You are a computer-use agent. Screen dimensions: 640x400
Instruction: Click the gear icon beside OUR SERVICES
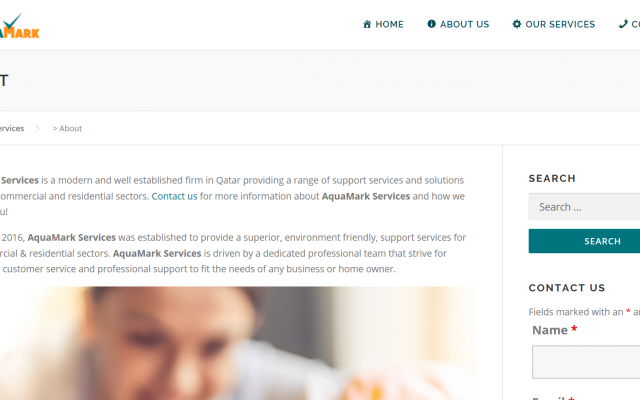pyautogui.click(x=517, y=24)
